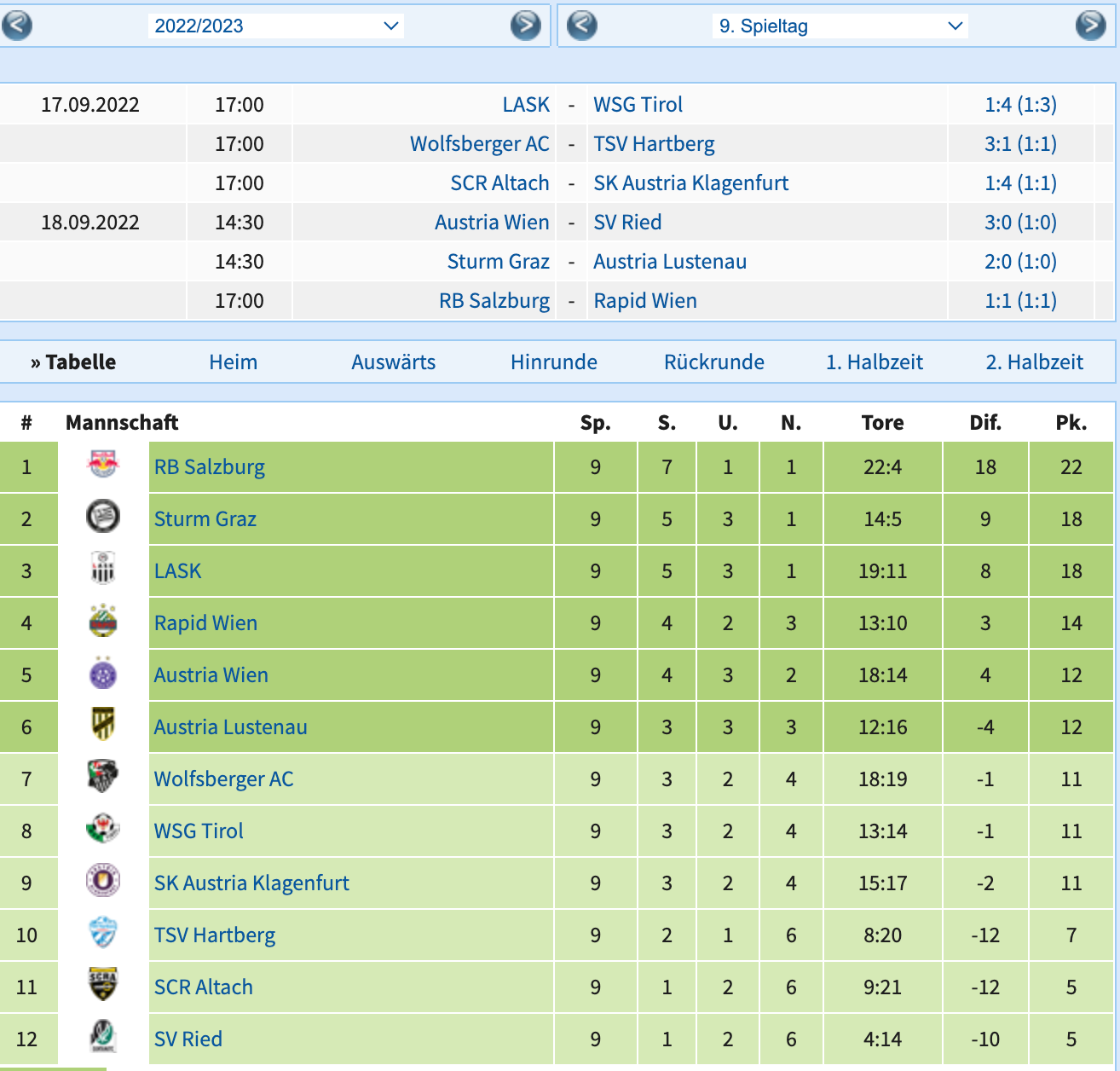Open SV Ried in fixtures list
This screenshot has height=1071, width=1120.
point(627,223)
